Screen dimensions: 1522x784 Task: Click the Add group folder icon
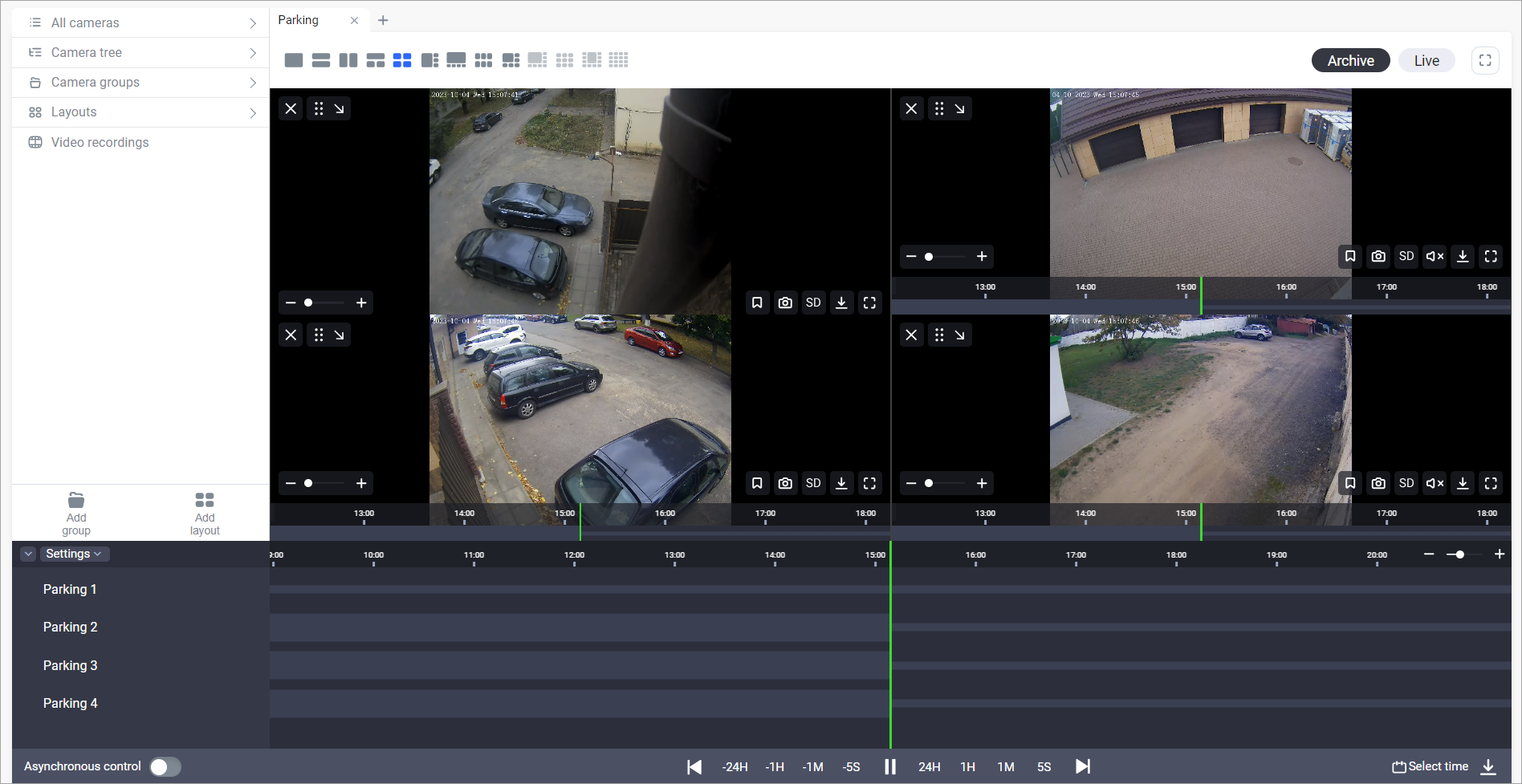pyautogui.click(x=76, y=501)
